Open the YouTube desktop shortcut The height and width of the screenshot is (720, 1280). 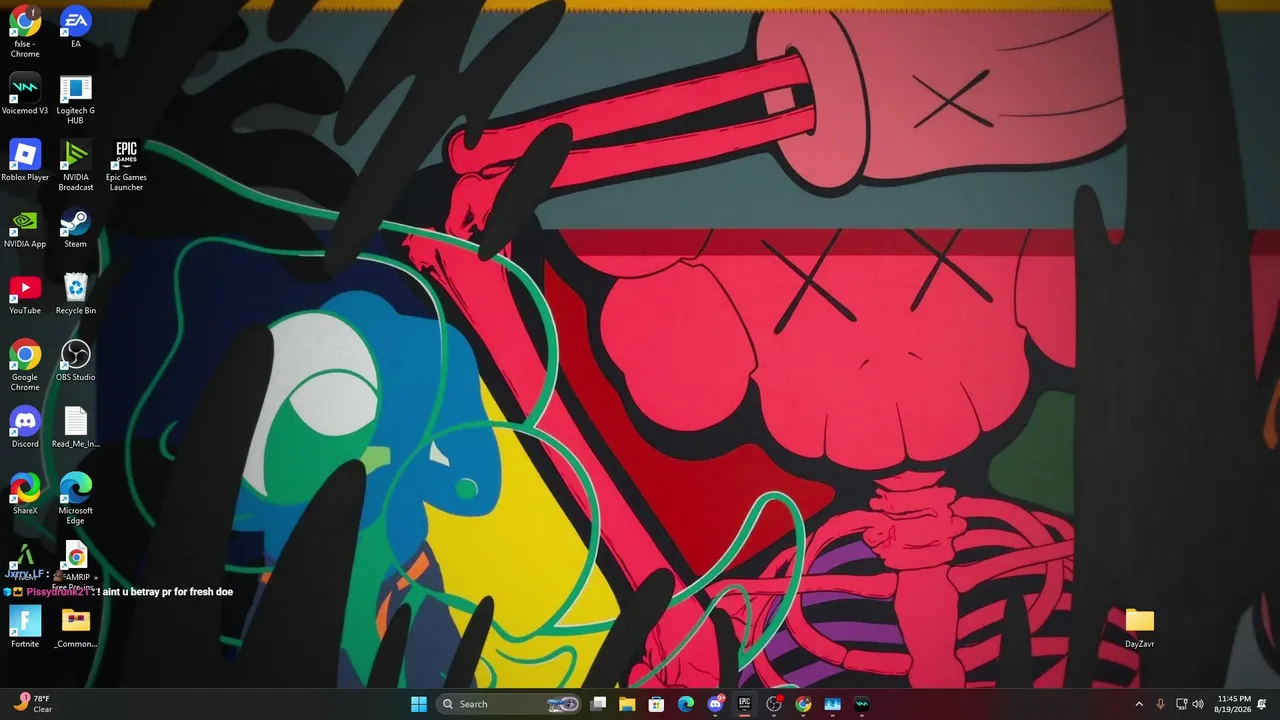[25, 294]
